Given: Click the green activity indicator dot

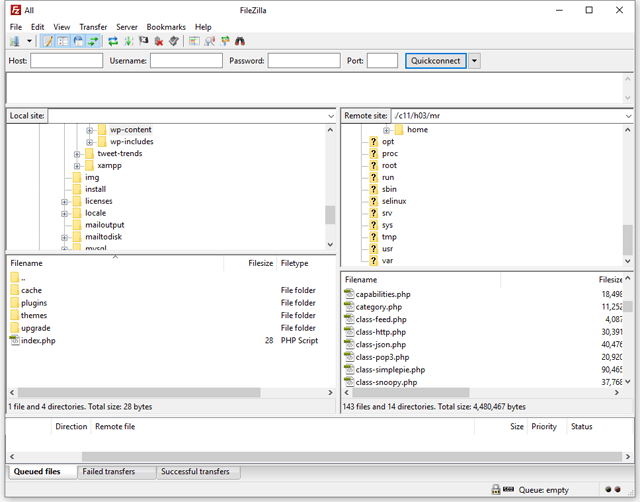Looking at the screenshot, I should 608,489.
